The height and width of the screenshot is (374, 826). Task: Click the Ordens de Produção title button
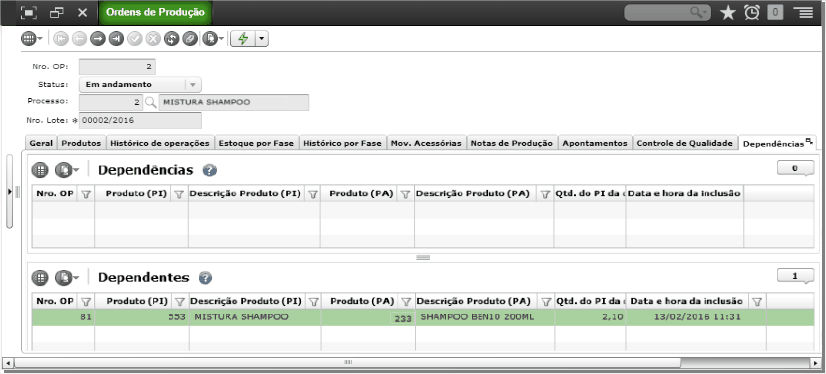(x=155, y=13)
